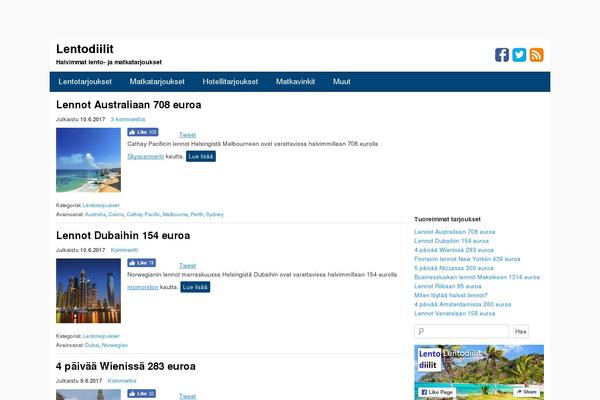This screenshot has height=400, width=600.
Task: Open article 4 päivää Wienissä 283 euroa
Action: 126,366
